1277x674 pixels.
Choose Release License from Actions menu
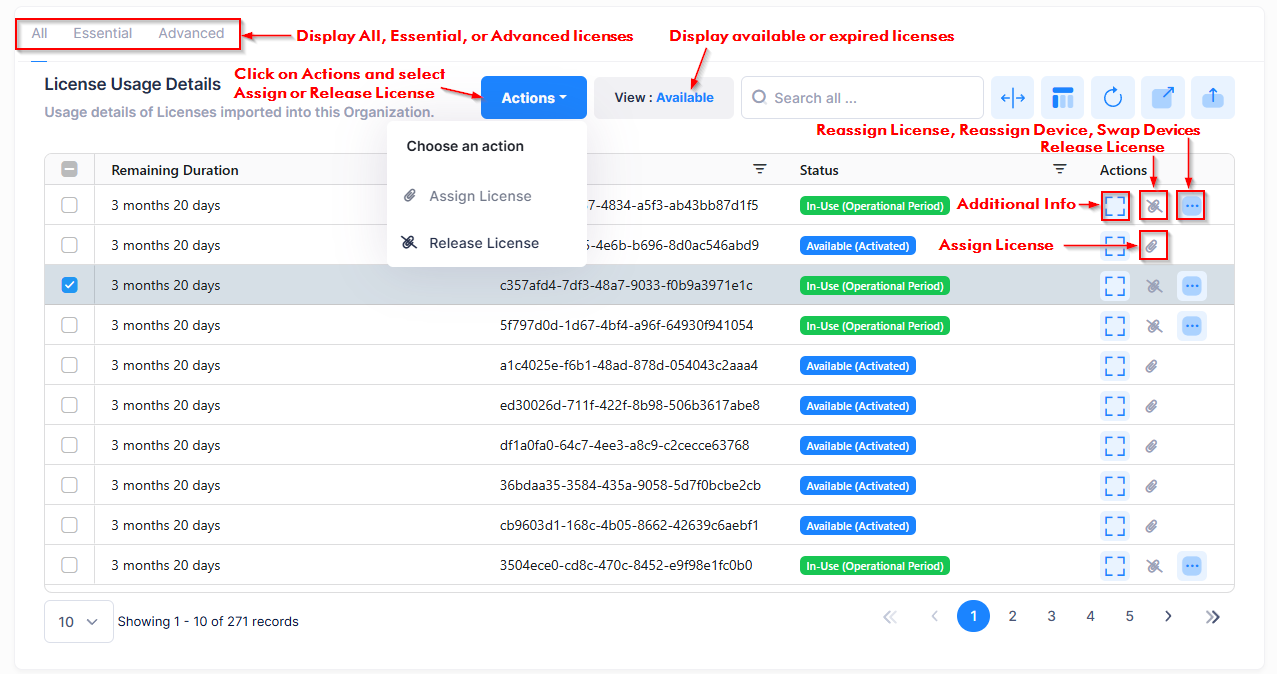coord(484,243)
